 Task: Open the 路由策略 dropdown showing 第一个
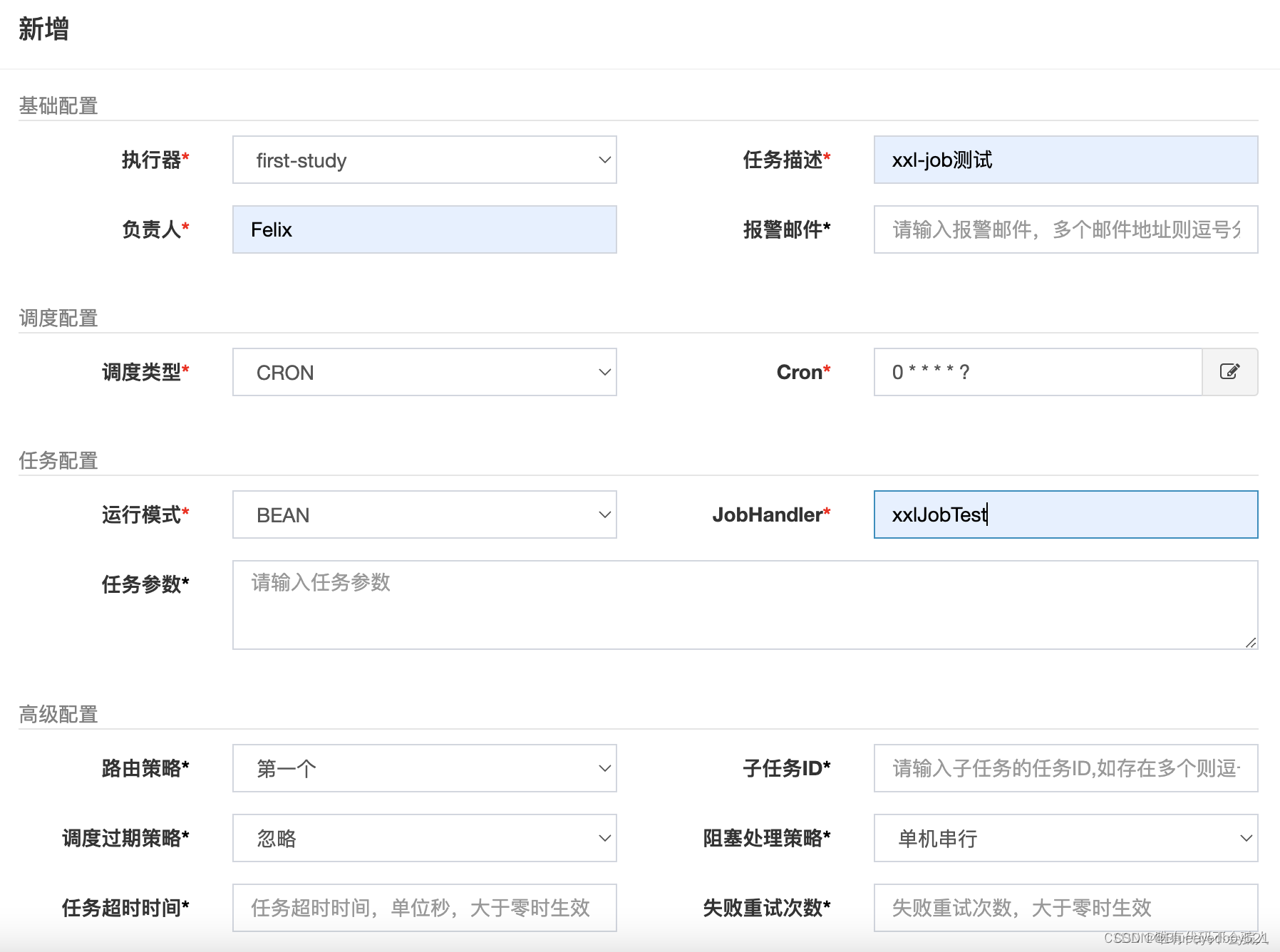tap(425, 768)
